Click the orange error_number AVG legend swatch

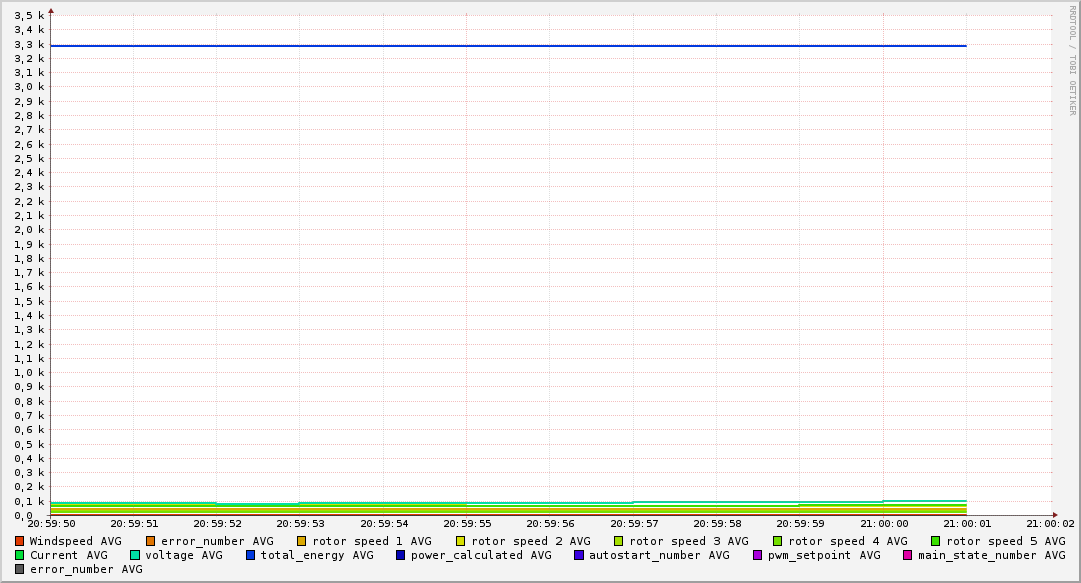[150, 541]
